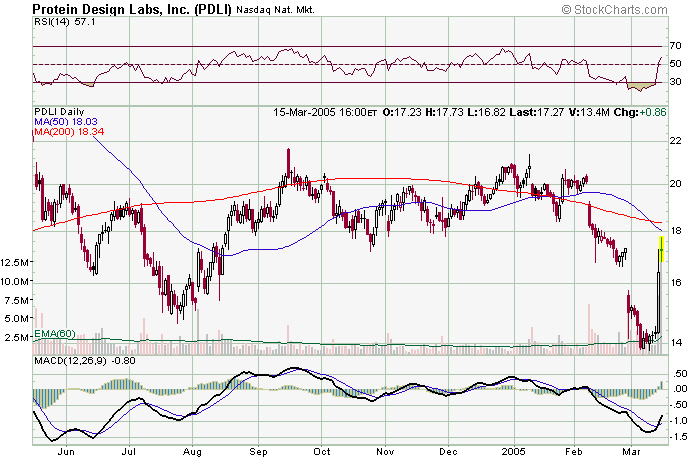The width and height of the screenshot is (700, 462).
Task: Click the H:17.73 high value
Action: [444, 112]
